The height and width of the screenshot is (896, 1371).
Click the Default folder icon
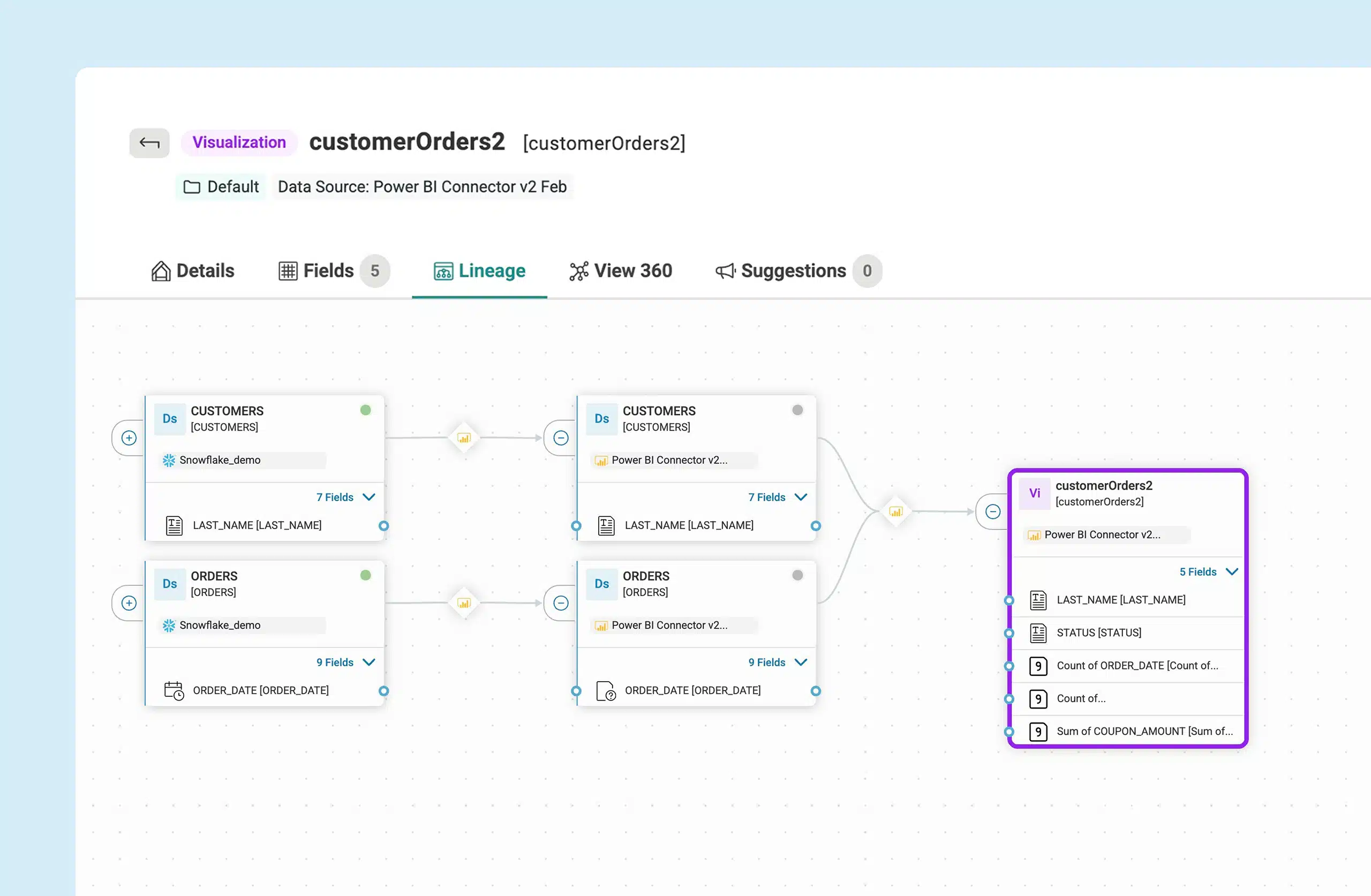coord(191,187)
